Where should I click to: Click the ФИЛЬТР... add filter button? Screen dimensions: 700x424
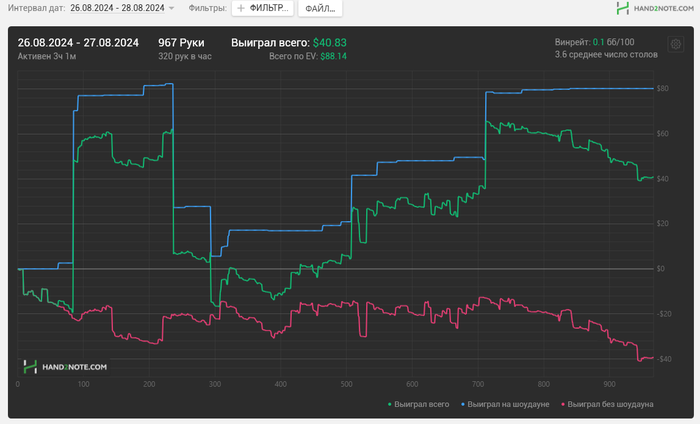point(262,8)
